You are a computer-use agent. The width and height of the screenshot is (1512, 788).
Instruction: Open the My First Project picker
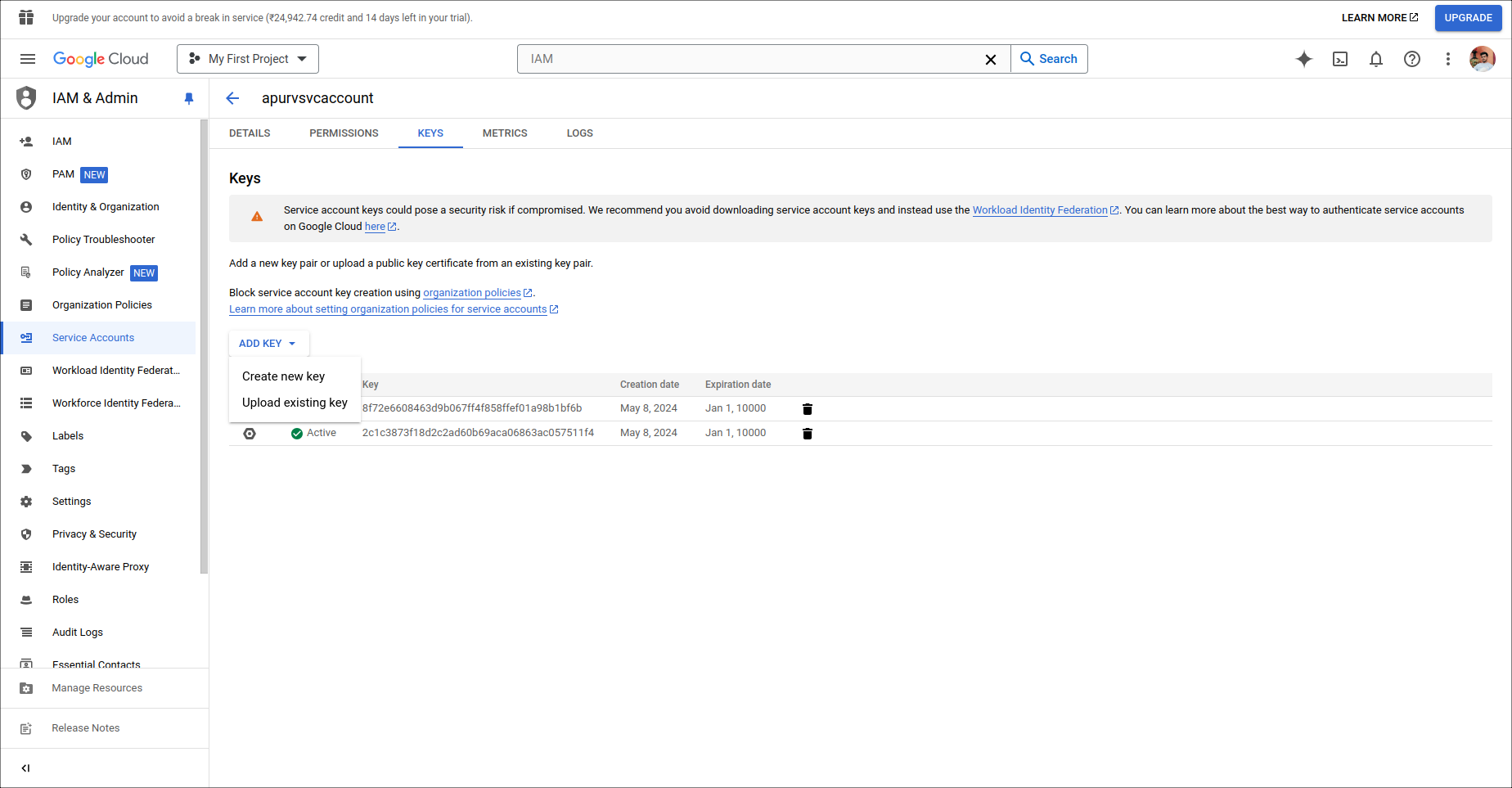(247, 58)
